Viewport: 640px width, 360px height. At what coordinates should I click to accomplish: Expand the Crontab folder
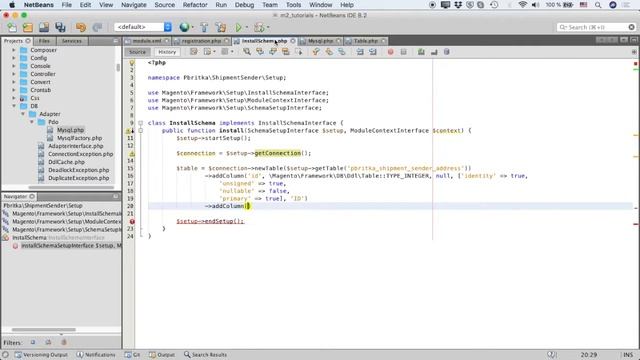tap(13, 90)
